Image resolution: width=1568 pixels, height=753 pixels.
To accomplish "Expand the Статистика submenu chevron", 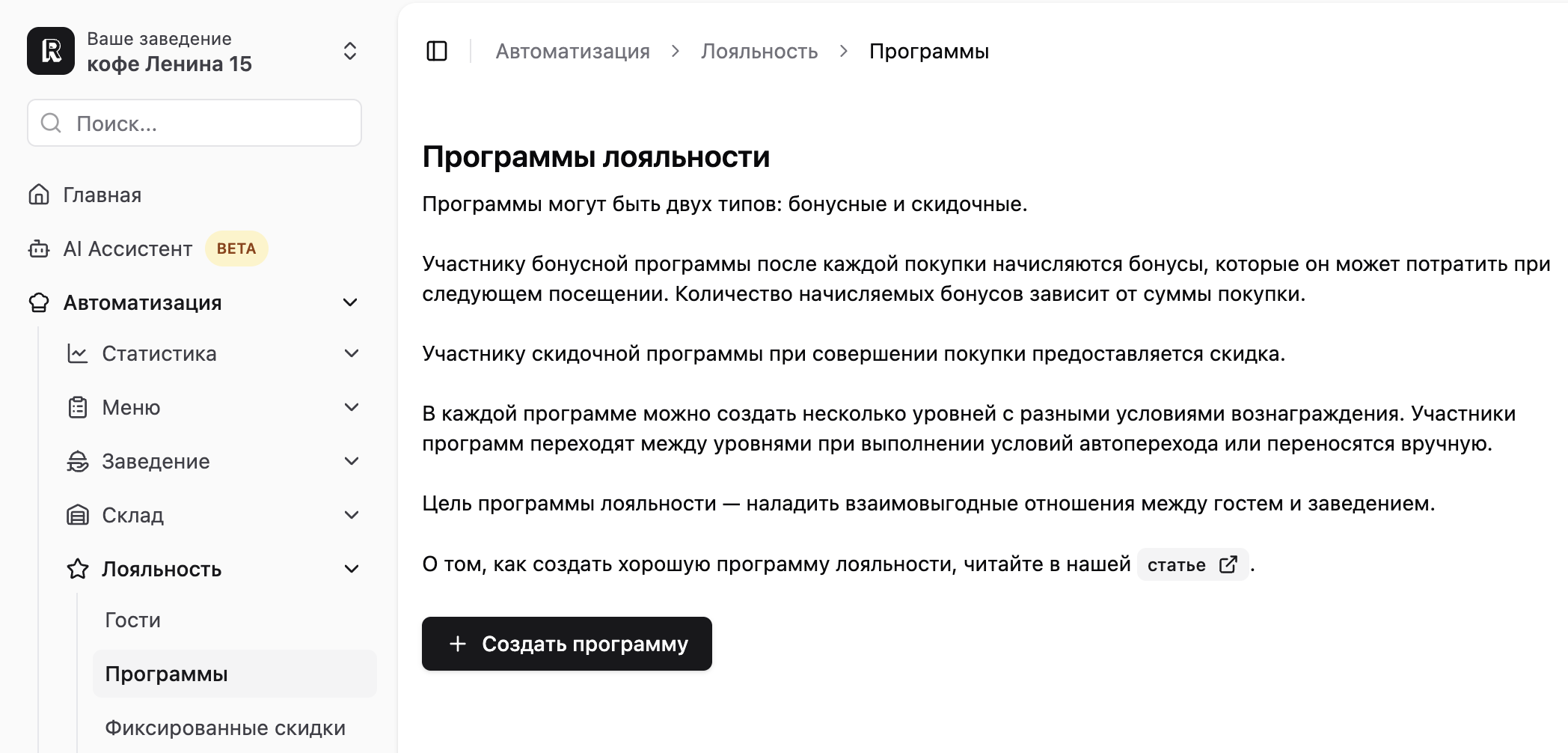I will point(352,353).
